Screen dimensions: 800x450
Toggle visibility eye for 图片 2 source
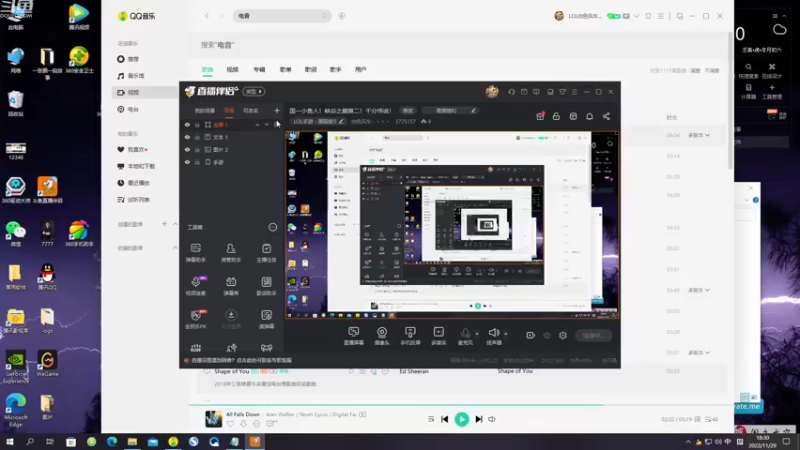187,149
